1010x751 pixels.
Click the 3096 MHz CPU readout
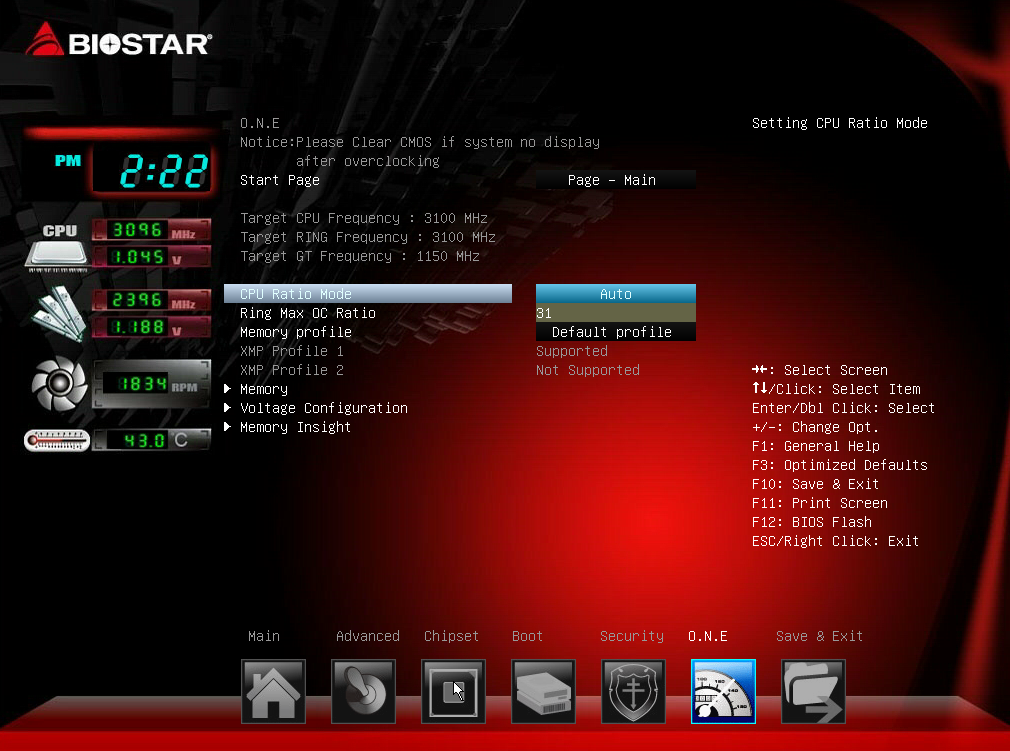tap(152, 230)
